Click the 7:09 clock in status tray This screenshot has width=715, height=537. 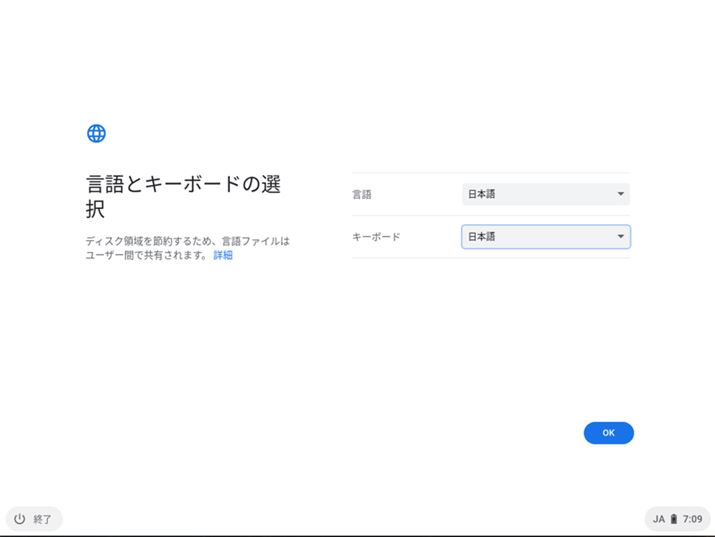692,519
